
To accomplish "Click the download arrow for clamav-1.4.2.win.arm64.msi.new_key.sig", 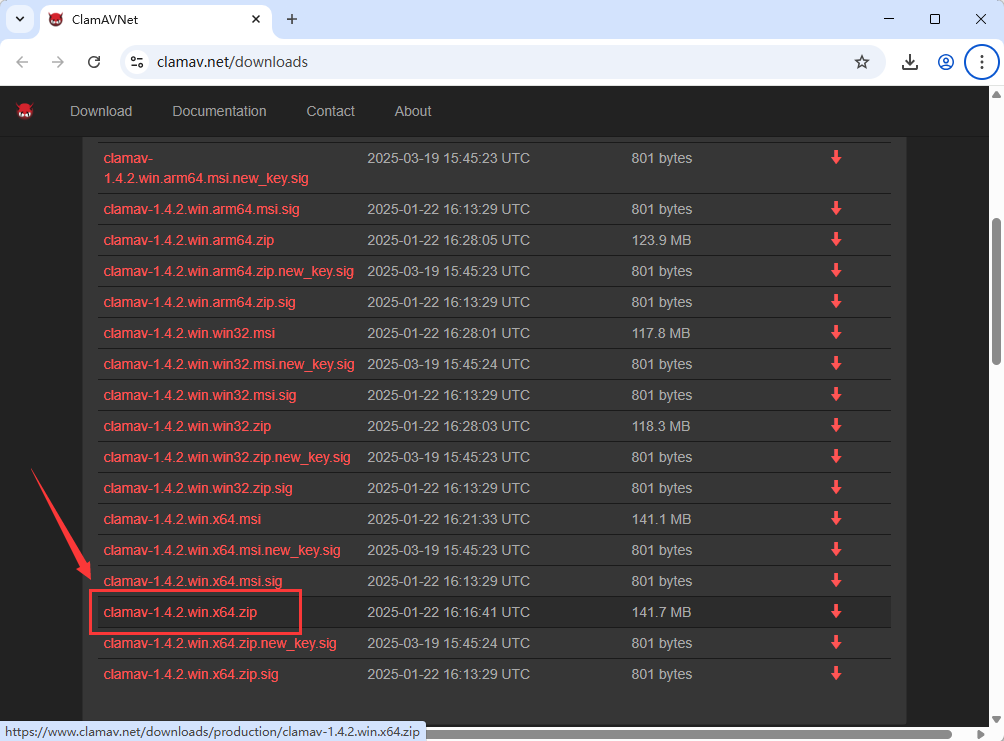I will pos(836,158).
